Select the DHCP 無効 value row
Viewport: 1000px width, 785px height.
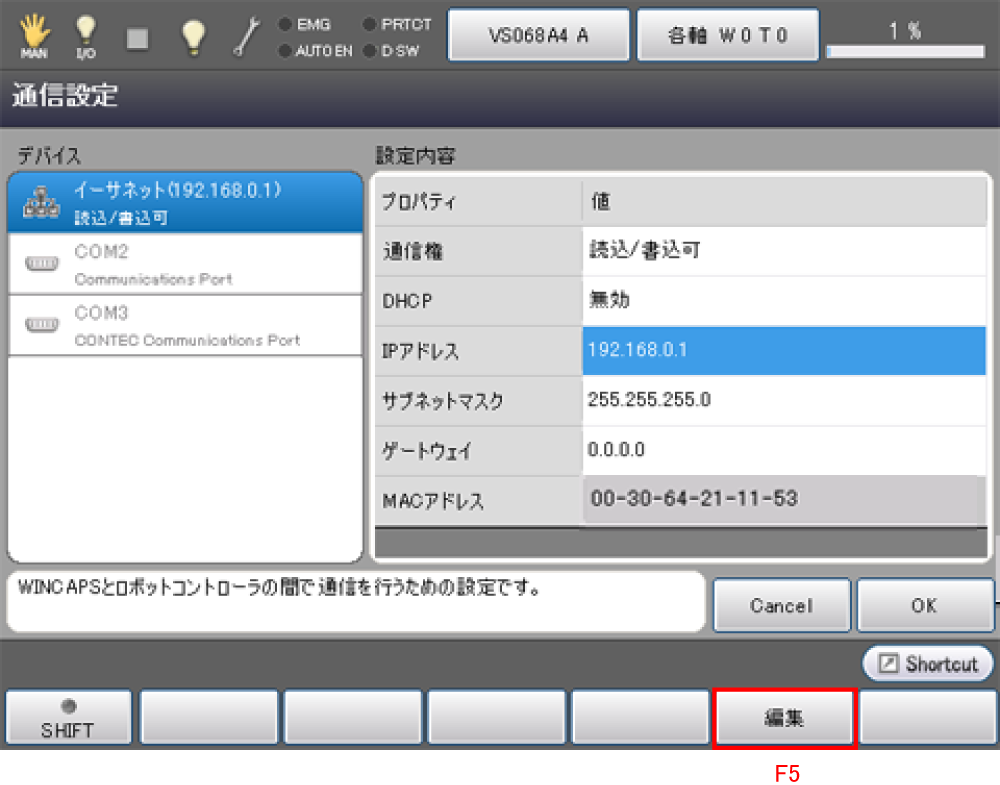point(783,301)
